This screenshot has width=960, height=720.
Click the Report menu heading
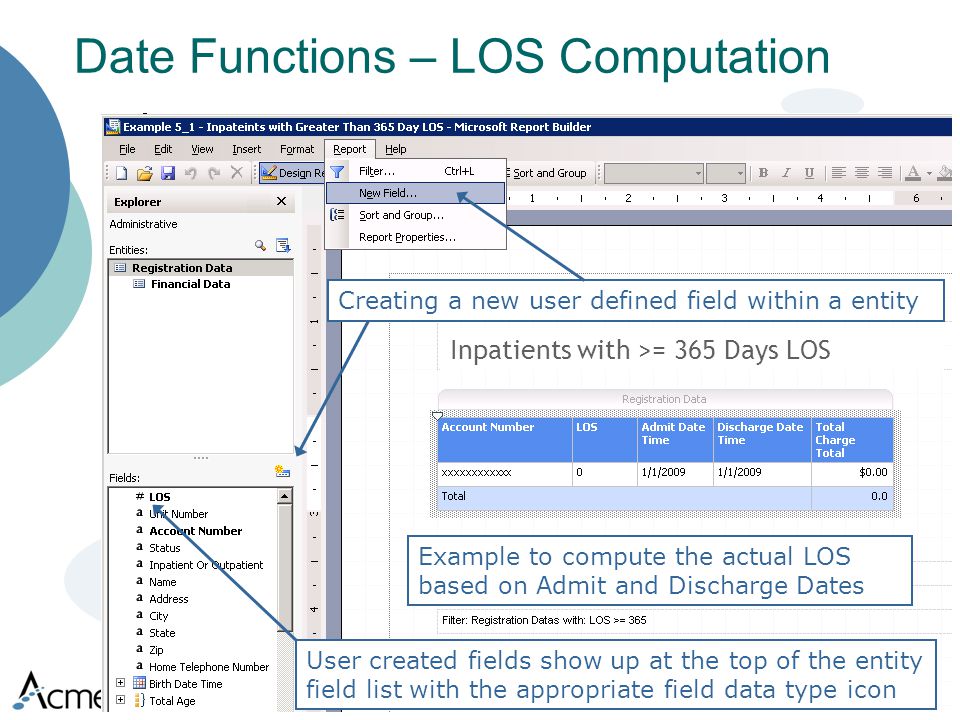pos(350,149)
